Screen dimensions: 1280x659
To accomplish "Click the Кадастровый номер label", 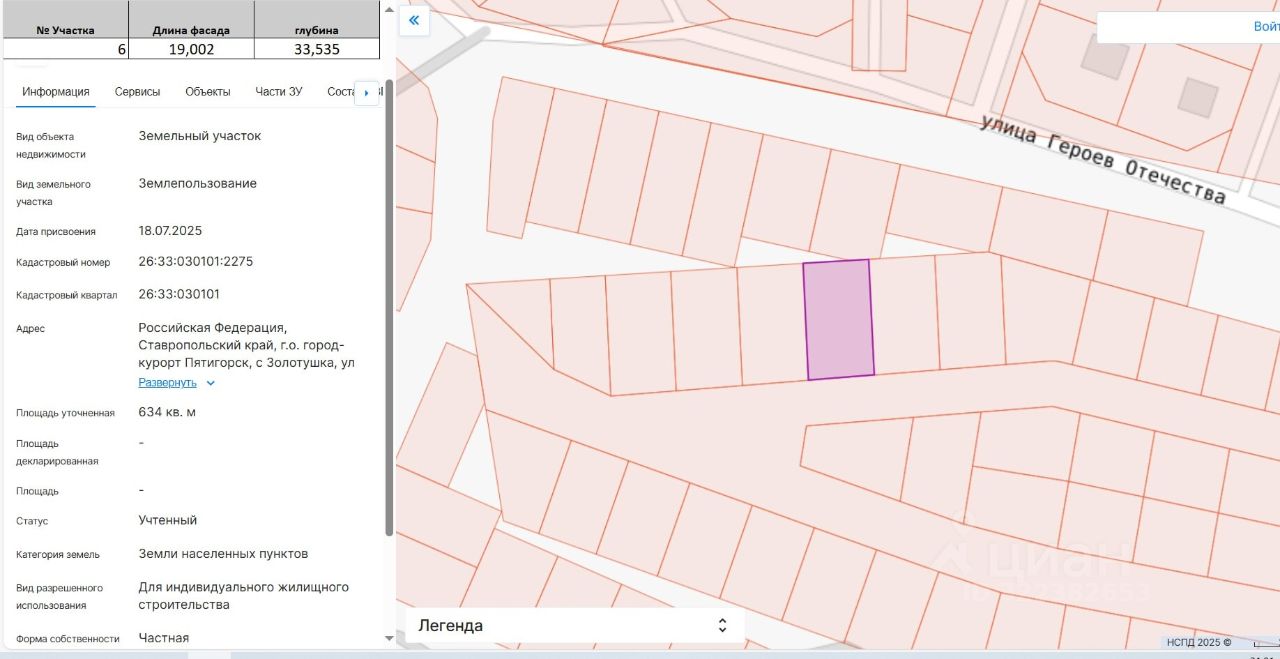I will tap(63, 263).
